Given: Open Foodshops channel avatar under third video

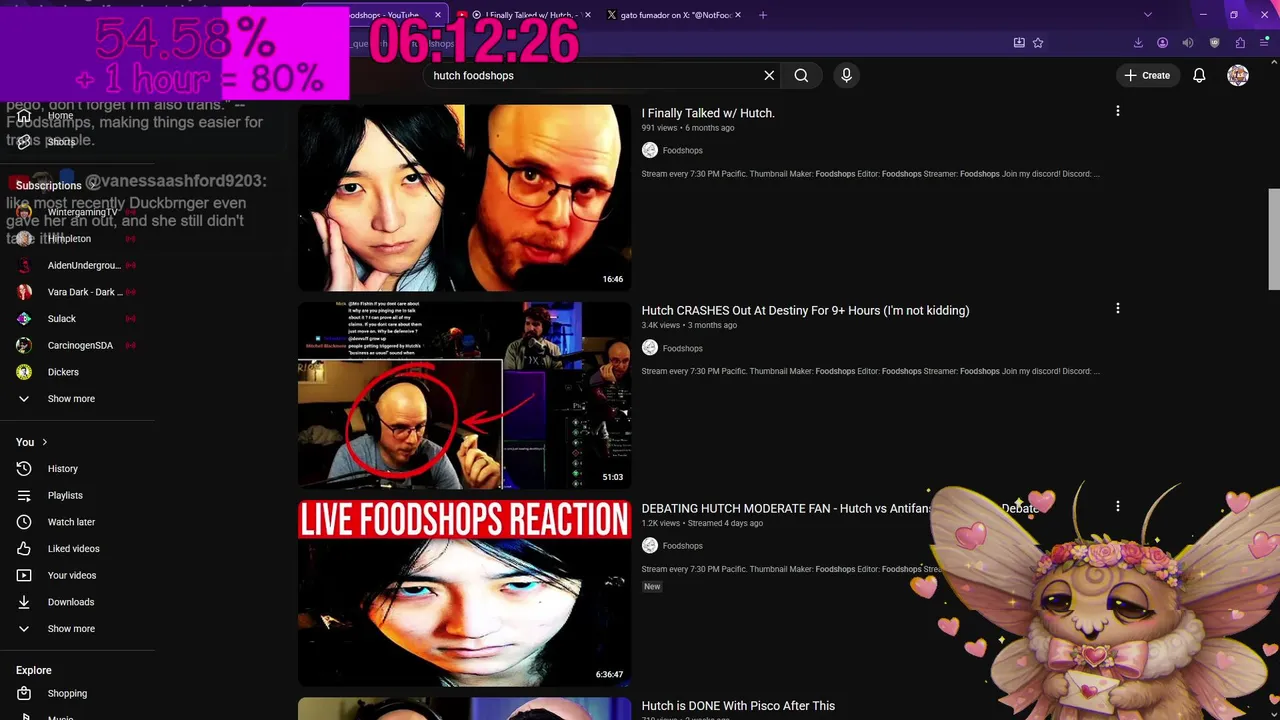Looking at the screenshot, I should 650,545.
